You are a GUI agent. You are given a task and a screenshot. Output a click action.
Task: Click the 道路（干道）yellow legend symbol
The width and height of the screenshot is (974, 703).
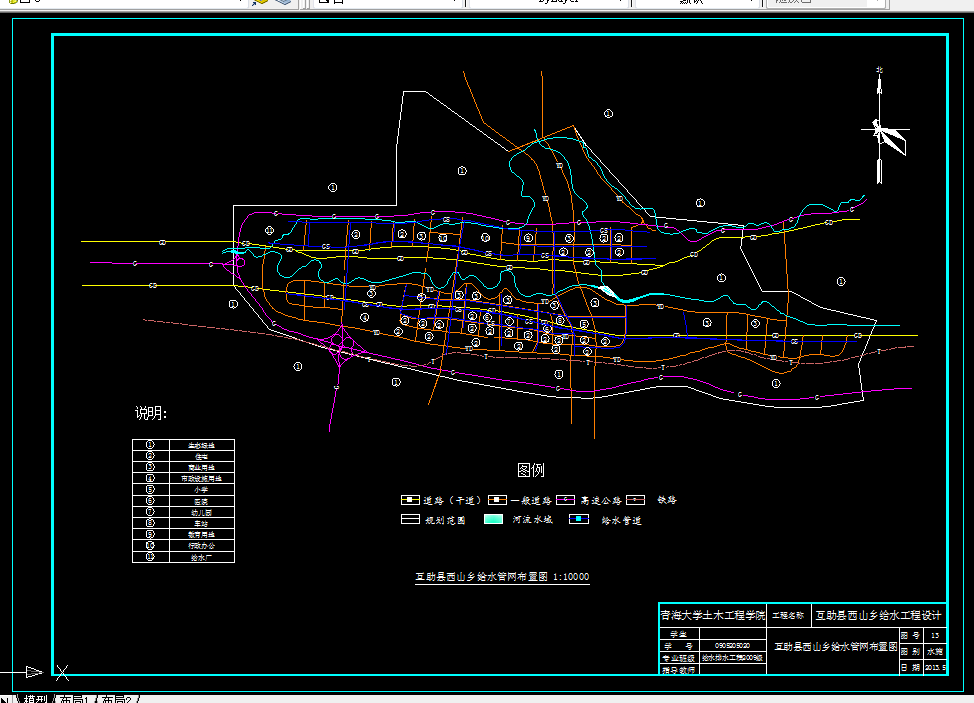pos(410,500)
